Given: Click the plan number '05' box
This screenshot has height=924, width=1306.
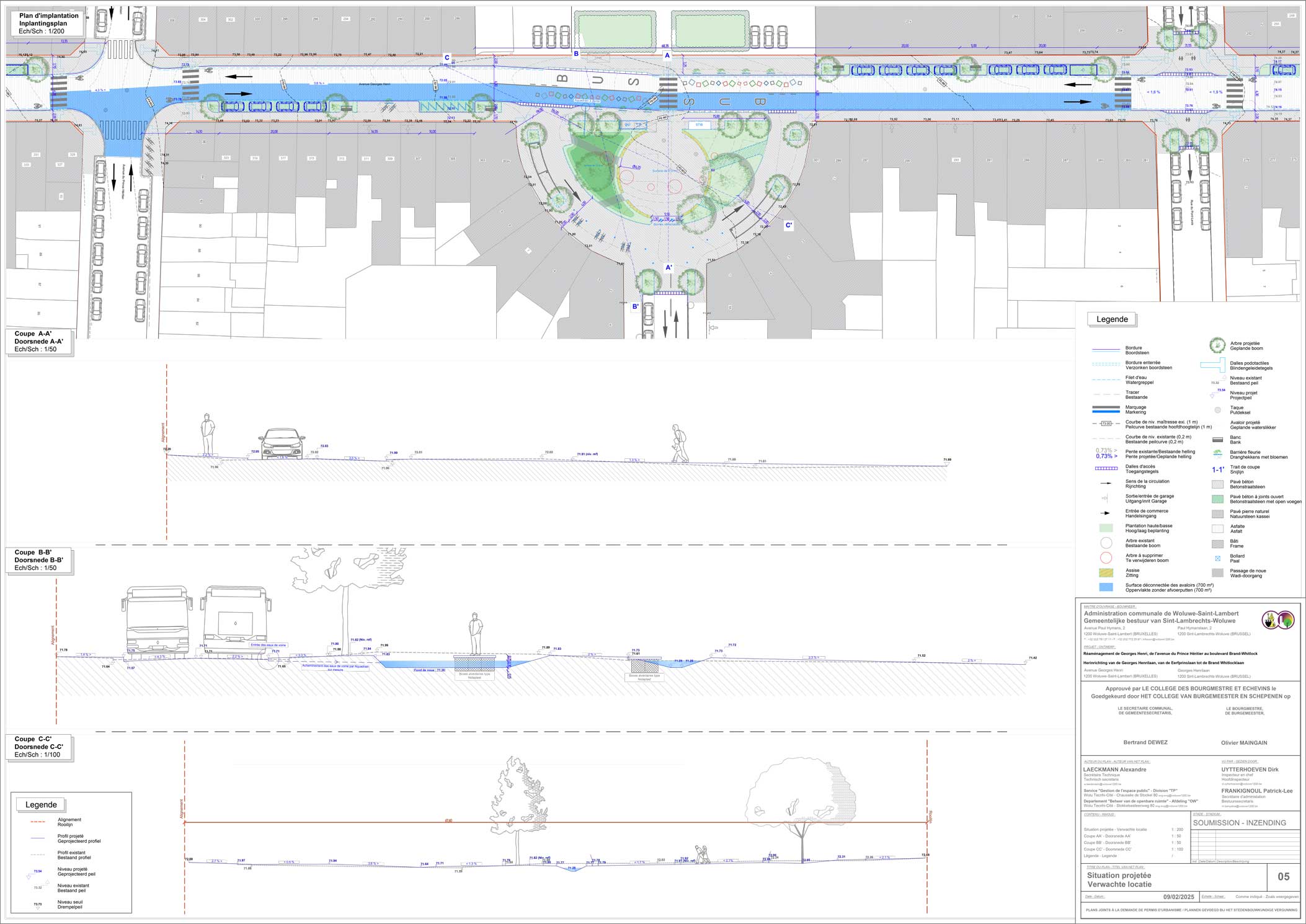Looking at the screenshot, I should [1283, 876].
